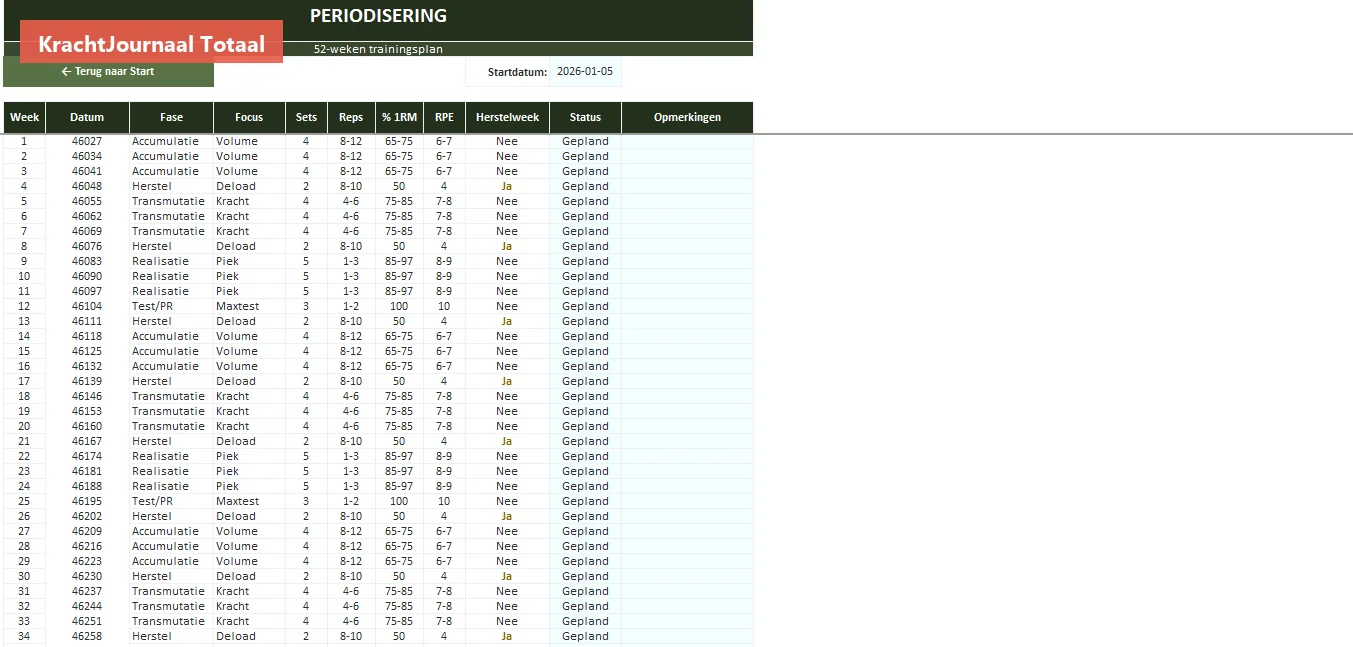Screen dimensions: 1353x647
Task: Click the Fase column header
Action: click(171, 117)
